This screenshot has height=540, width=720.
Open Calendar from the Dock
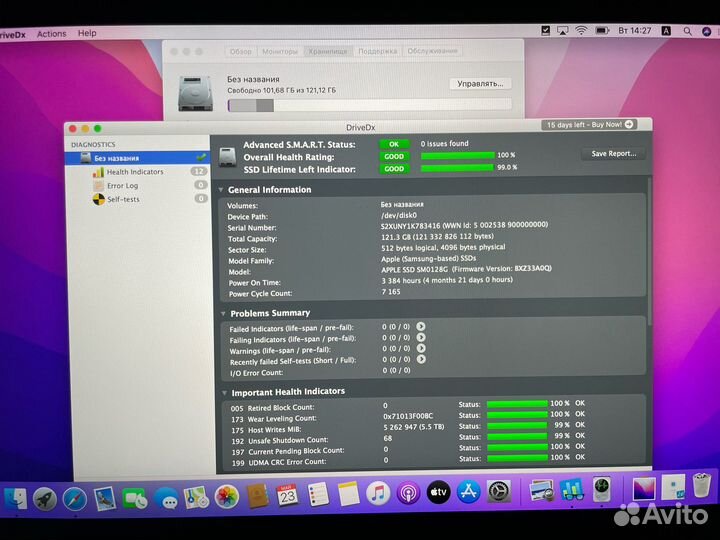click(x=287, y=496)
